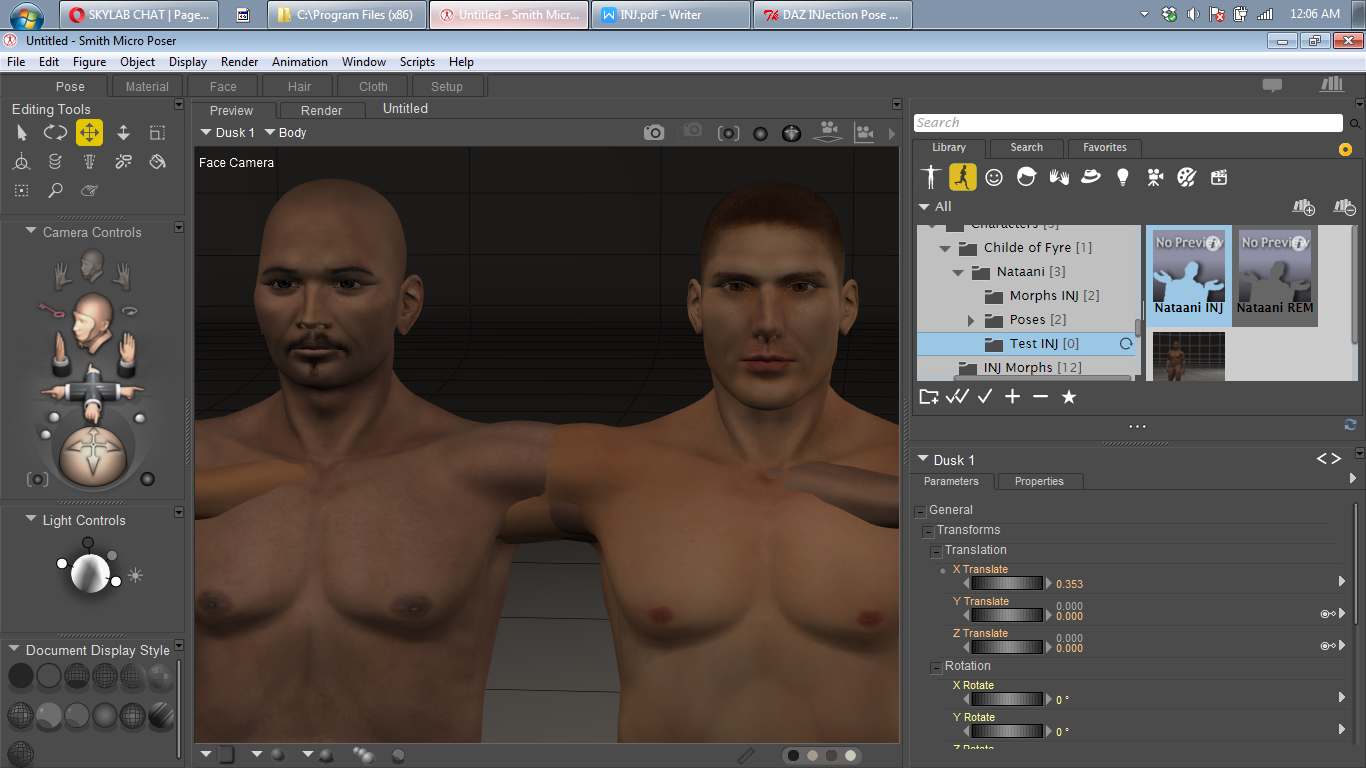Click the library search magnifier icon

coord(1355,124)
